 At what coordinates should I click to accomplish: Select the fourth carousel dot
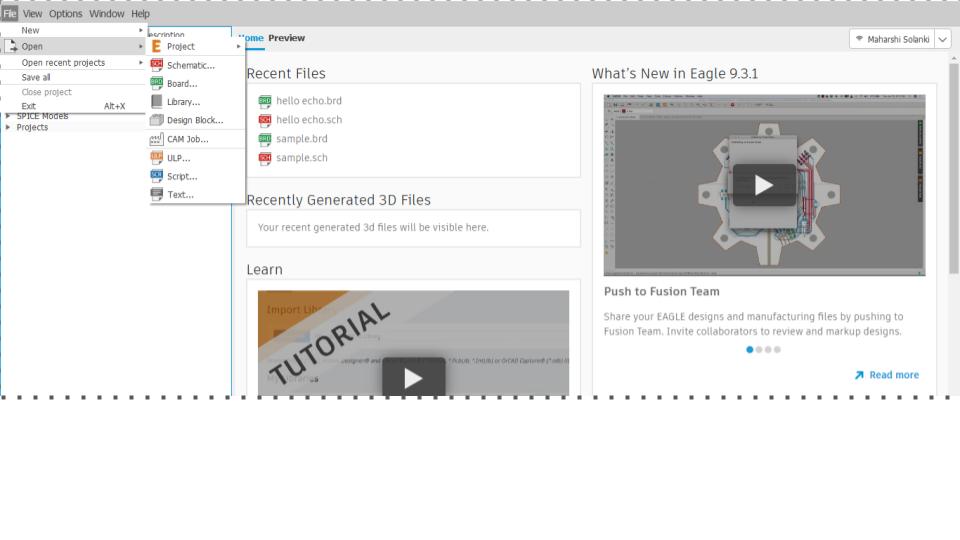coord(777,350)
